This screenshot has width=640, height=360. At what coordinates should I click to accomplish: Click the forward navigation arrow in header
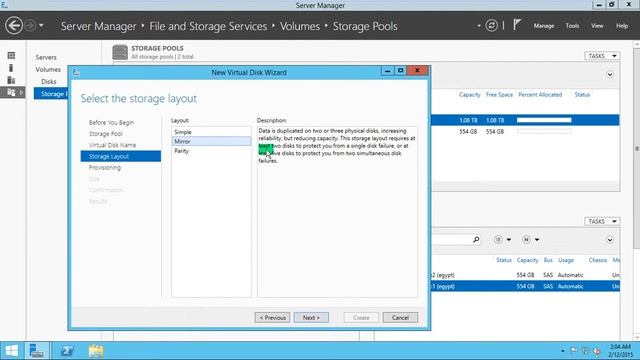30,26
